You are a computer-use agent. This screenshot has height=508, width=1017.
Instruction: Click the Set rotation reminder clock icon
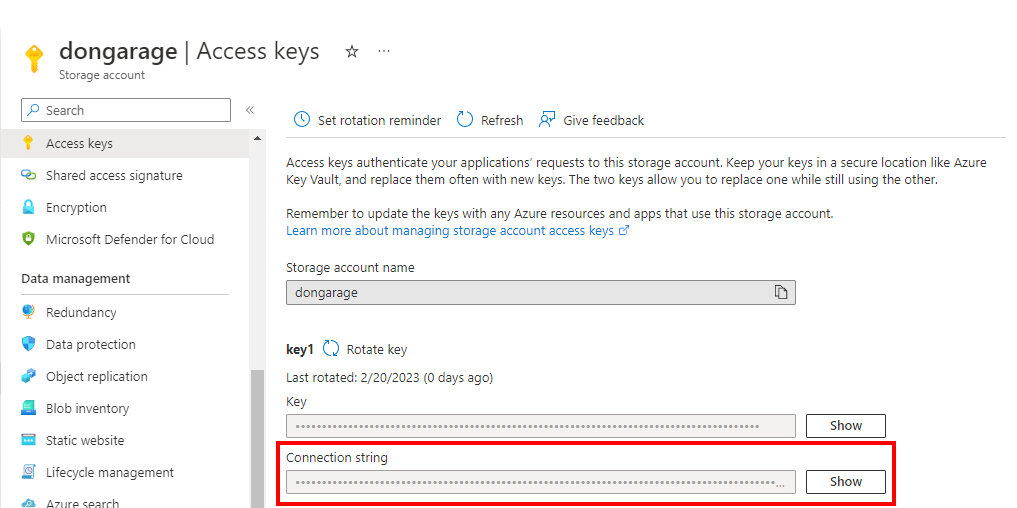click(302, 119)
